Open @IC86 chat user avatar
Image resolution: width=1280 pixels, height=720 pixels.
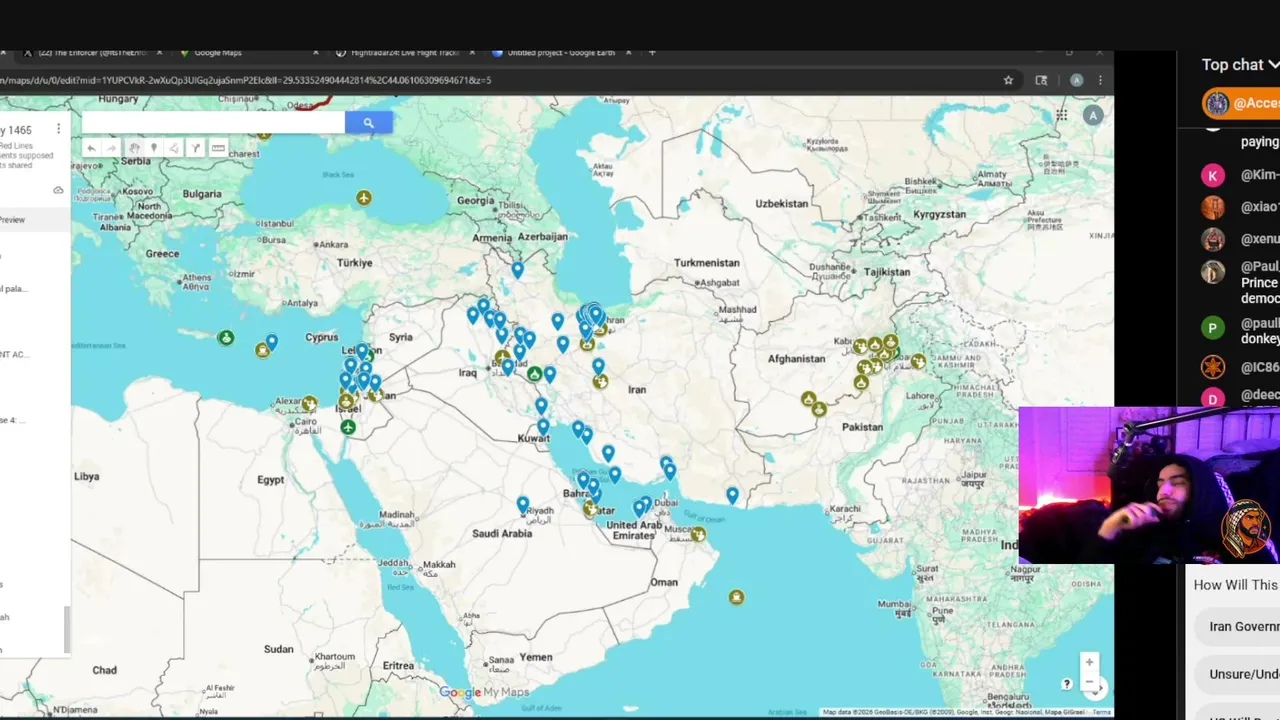click(1213, 367)
